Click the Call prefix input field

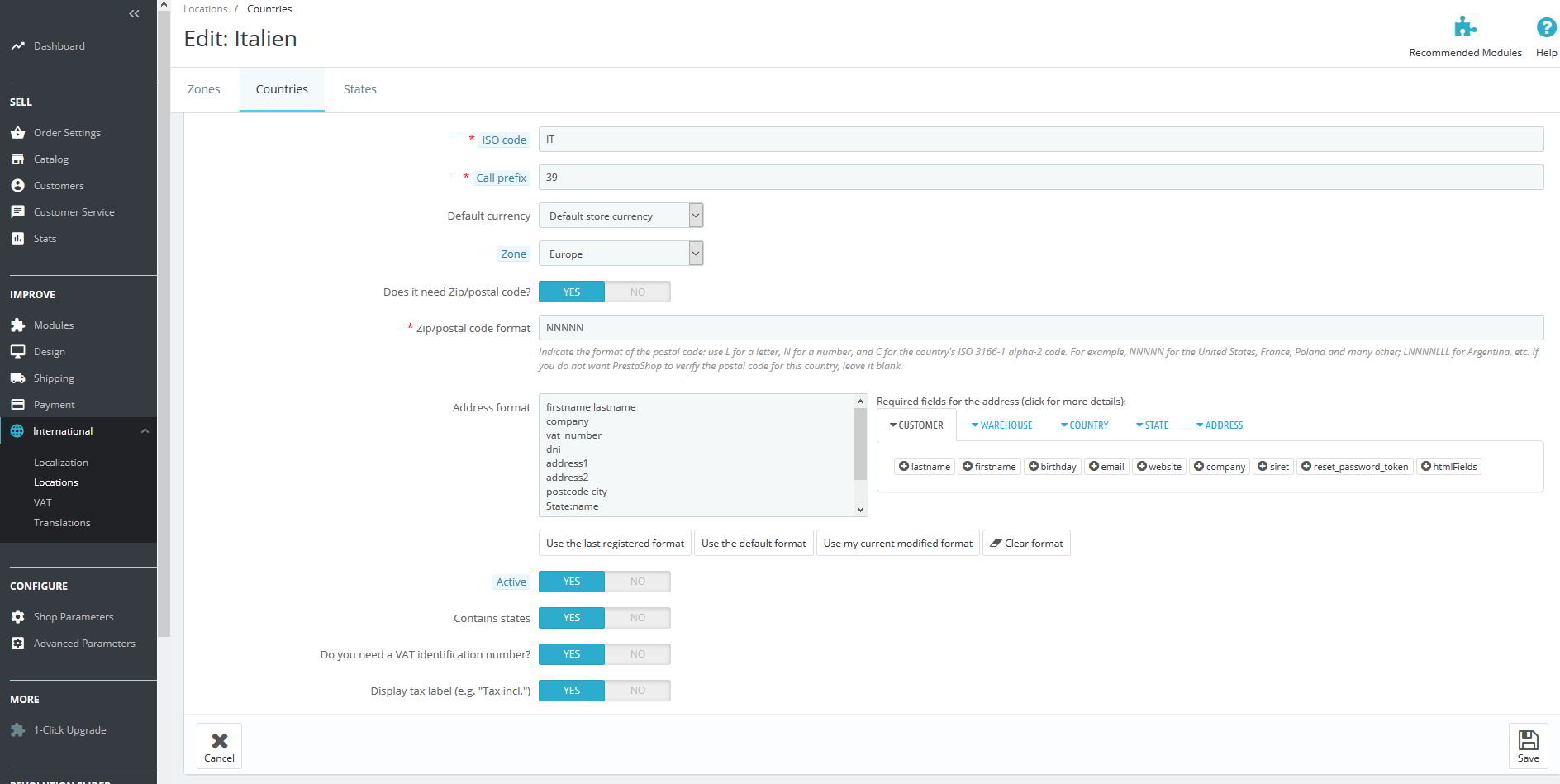coord(1041,178)
